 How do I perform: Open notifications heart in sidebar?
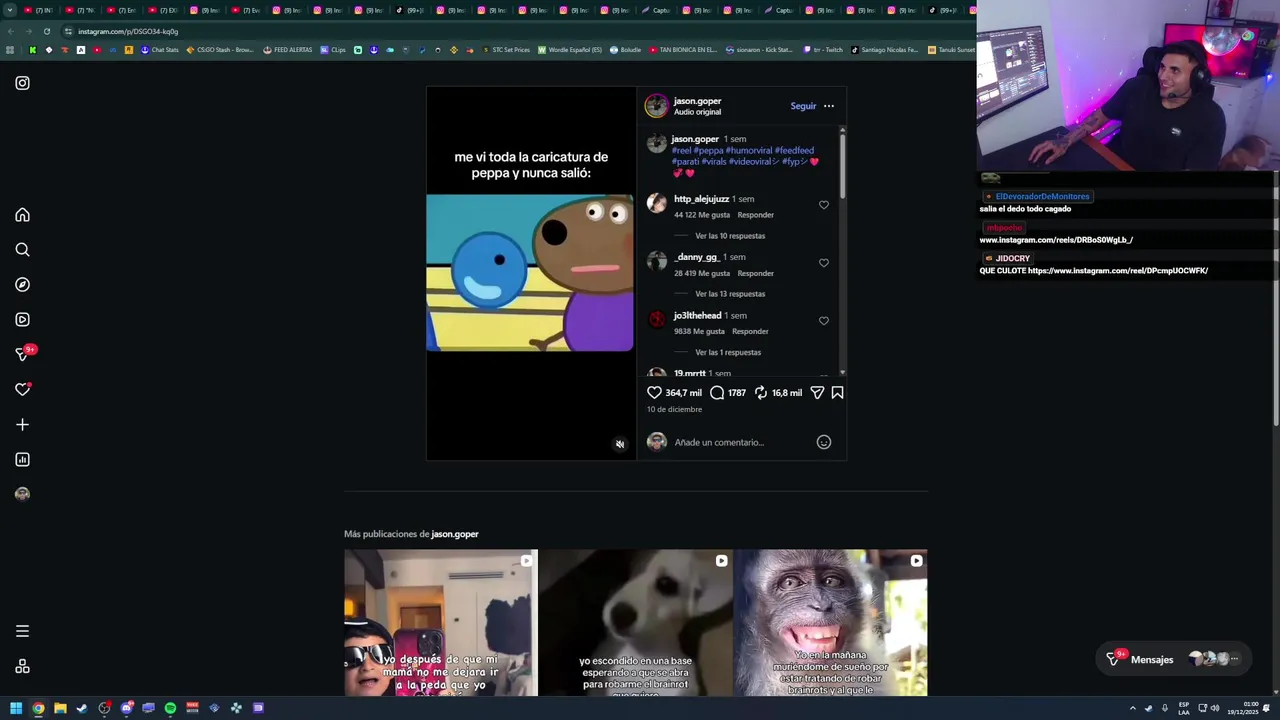[x=22, y=390]
